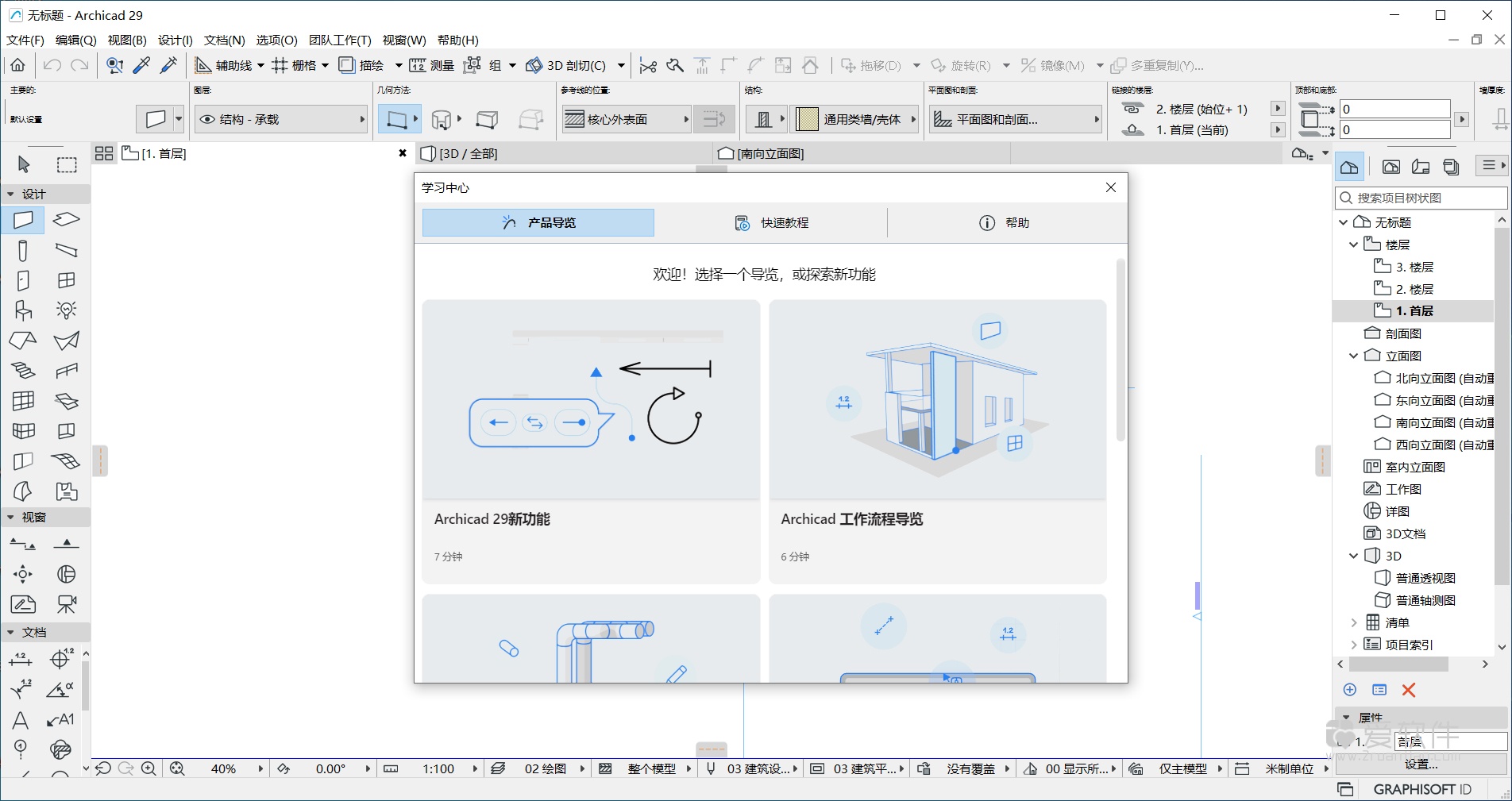The image size is (1512, 801).
Task: Select the Curtain Wall tool
Action: tap(23, 401)
